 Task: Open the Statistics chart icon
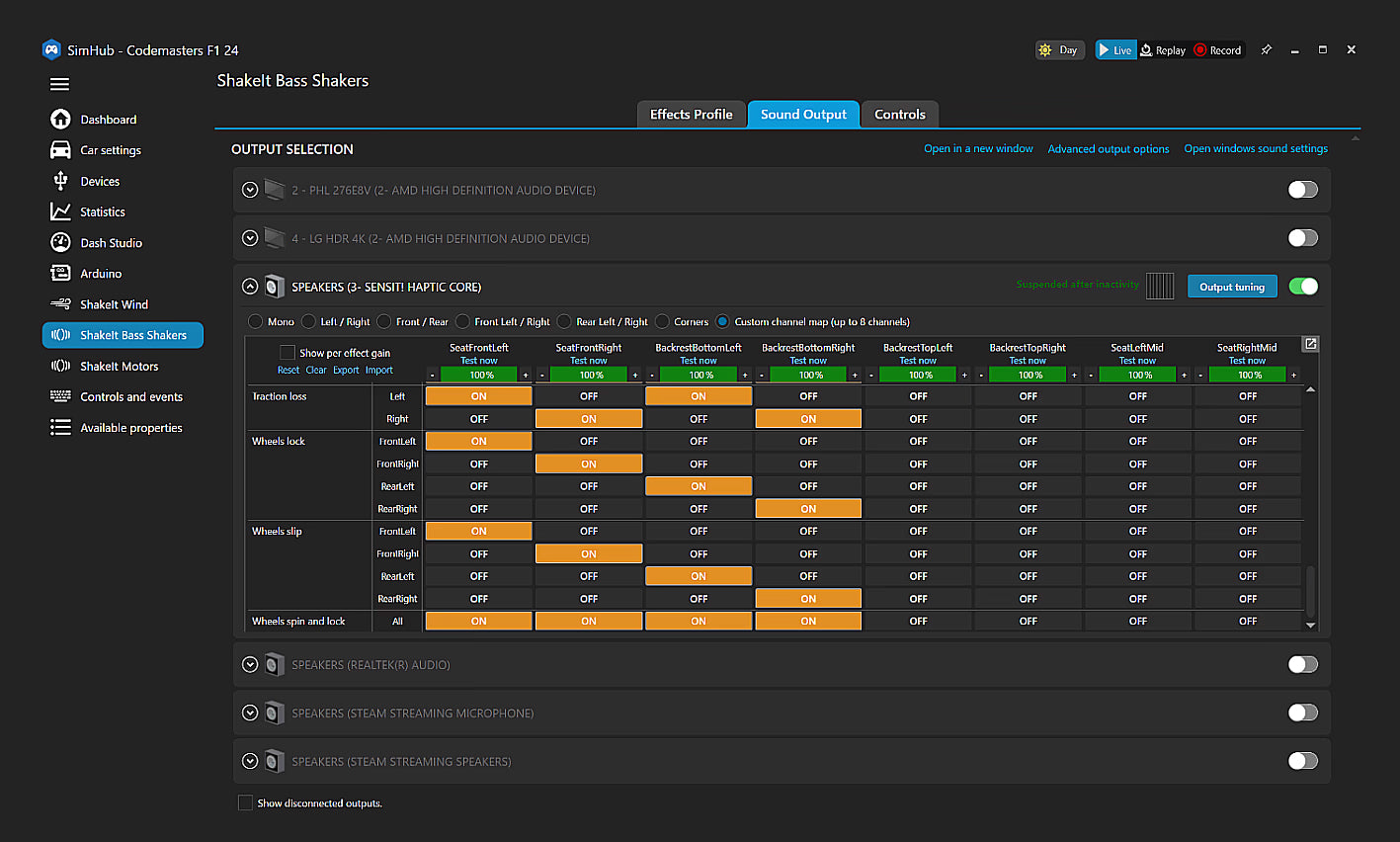[60, 211]
